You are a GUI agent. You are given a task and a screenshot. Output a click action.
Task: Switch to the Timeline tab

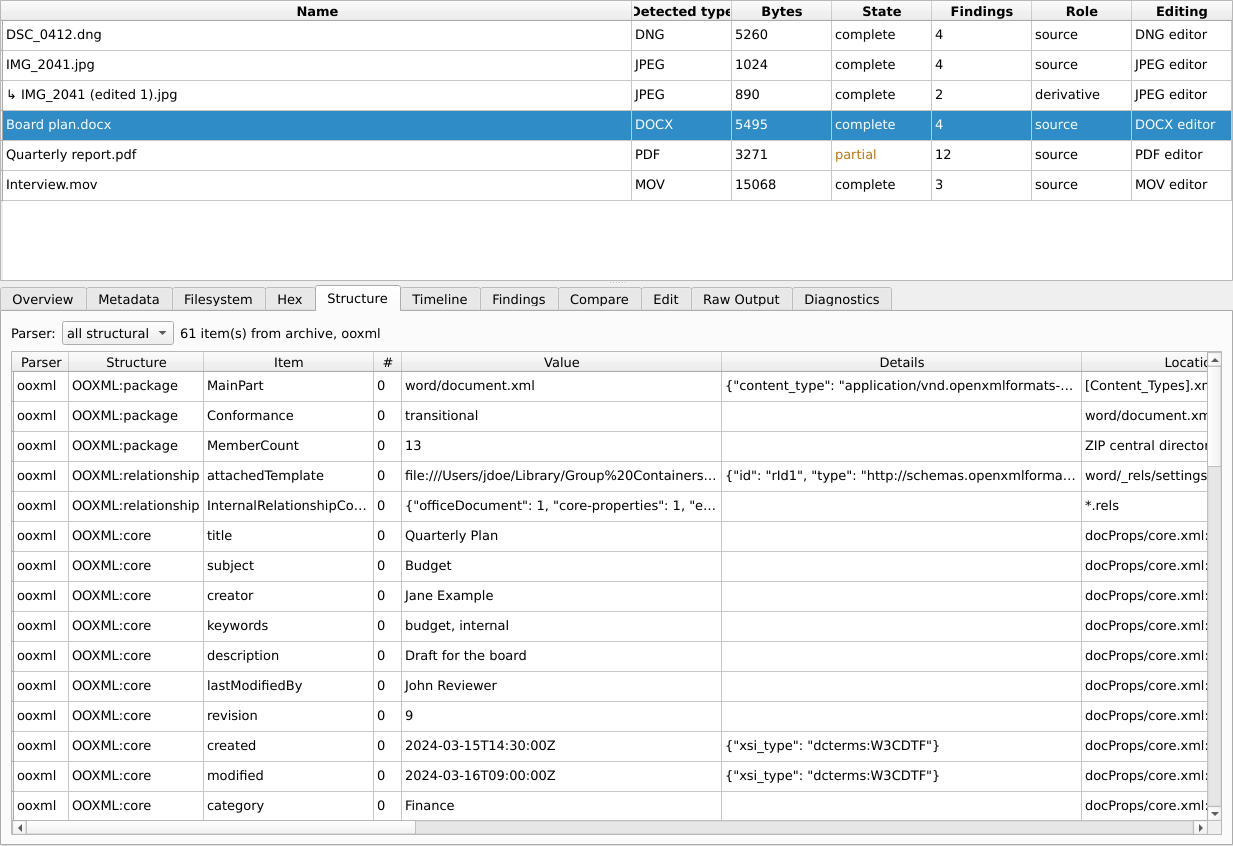click(440, 299)
